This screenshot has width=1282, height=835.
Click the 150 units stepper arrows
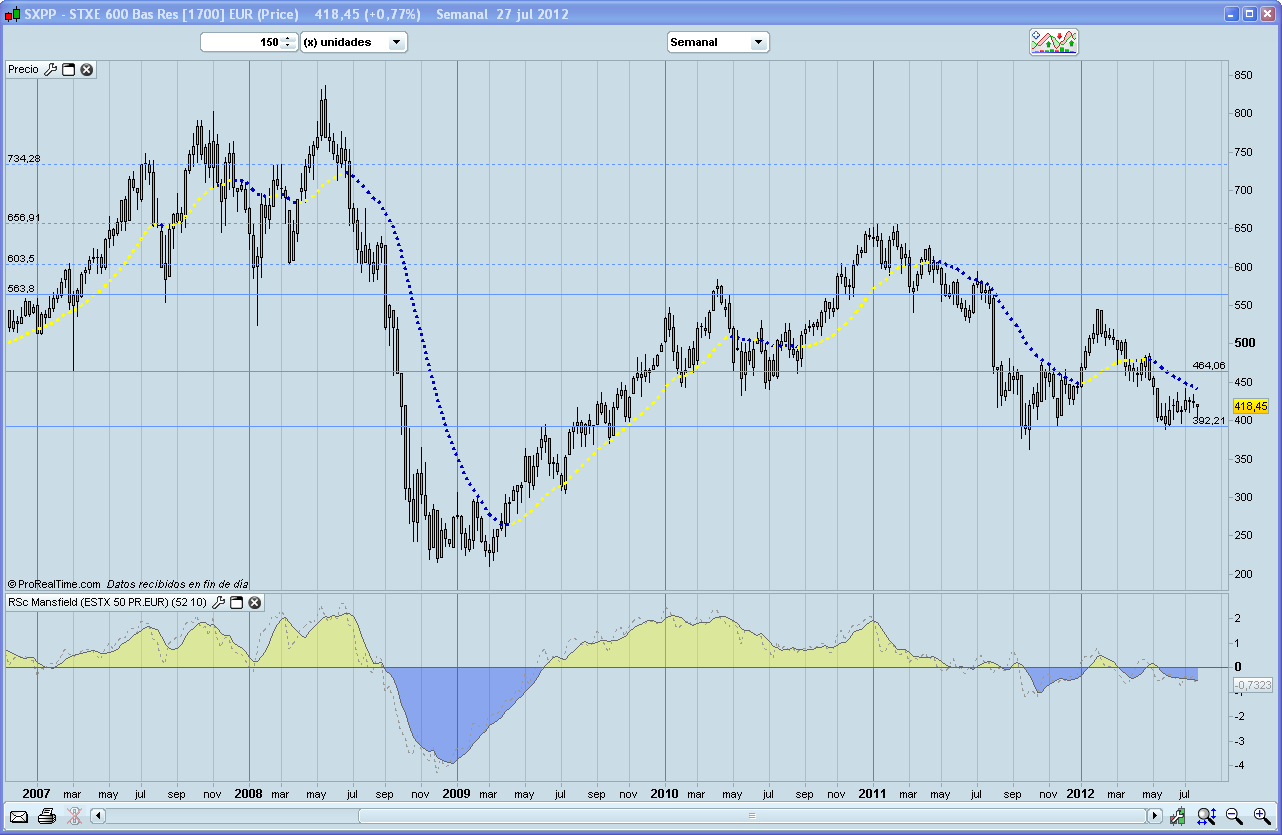tap(288, 42)
